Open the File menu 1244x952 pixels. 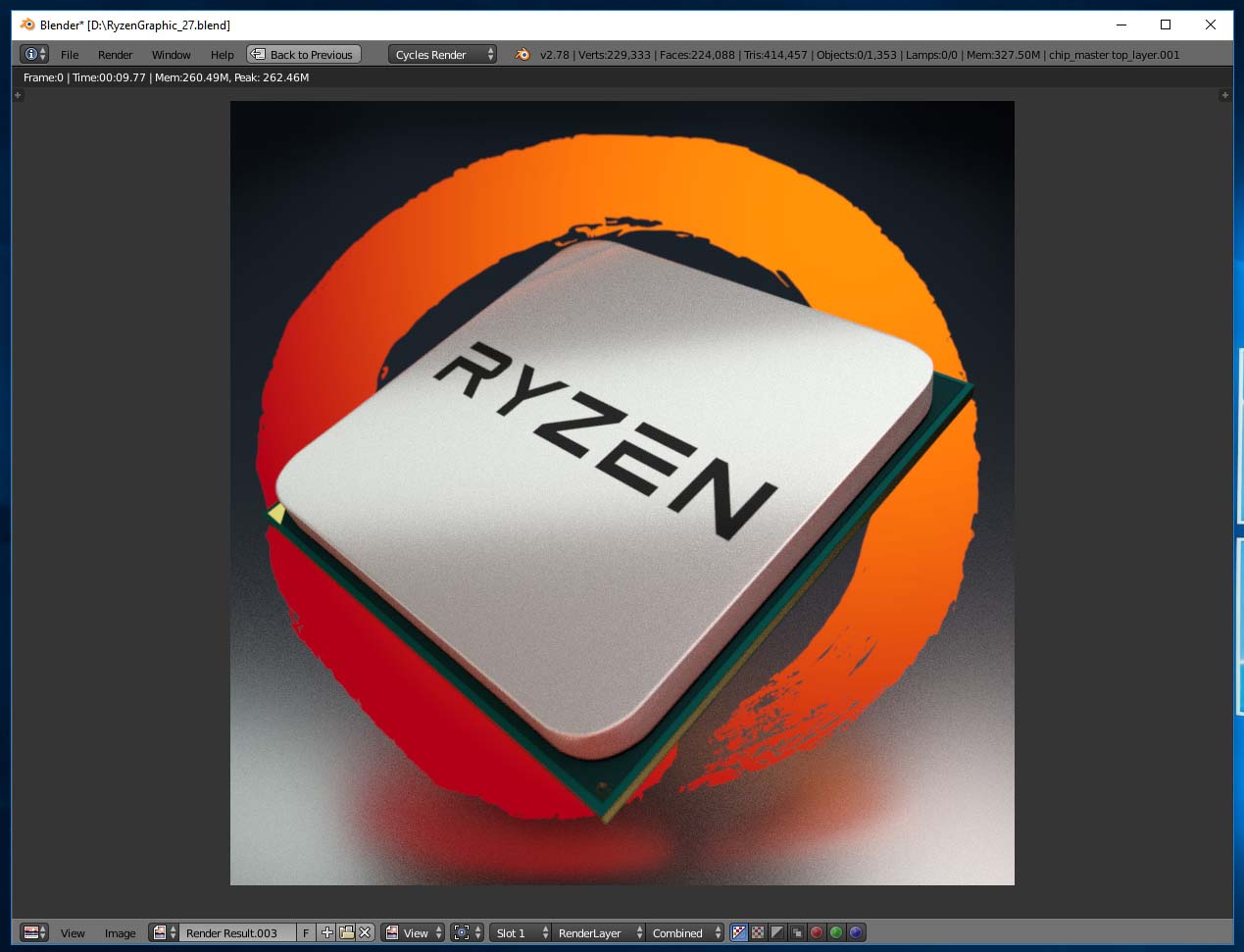click(x=70, y=55)
